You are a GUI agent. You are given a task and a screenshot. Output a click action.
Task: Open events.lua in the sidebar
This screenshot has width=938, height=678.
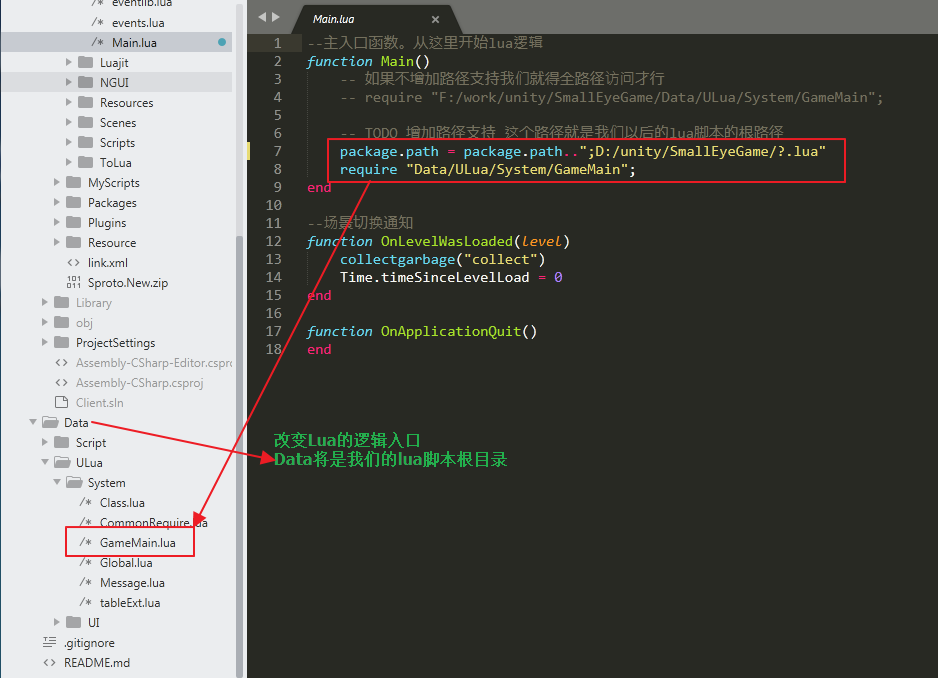[x=138, y=23]
